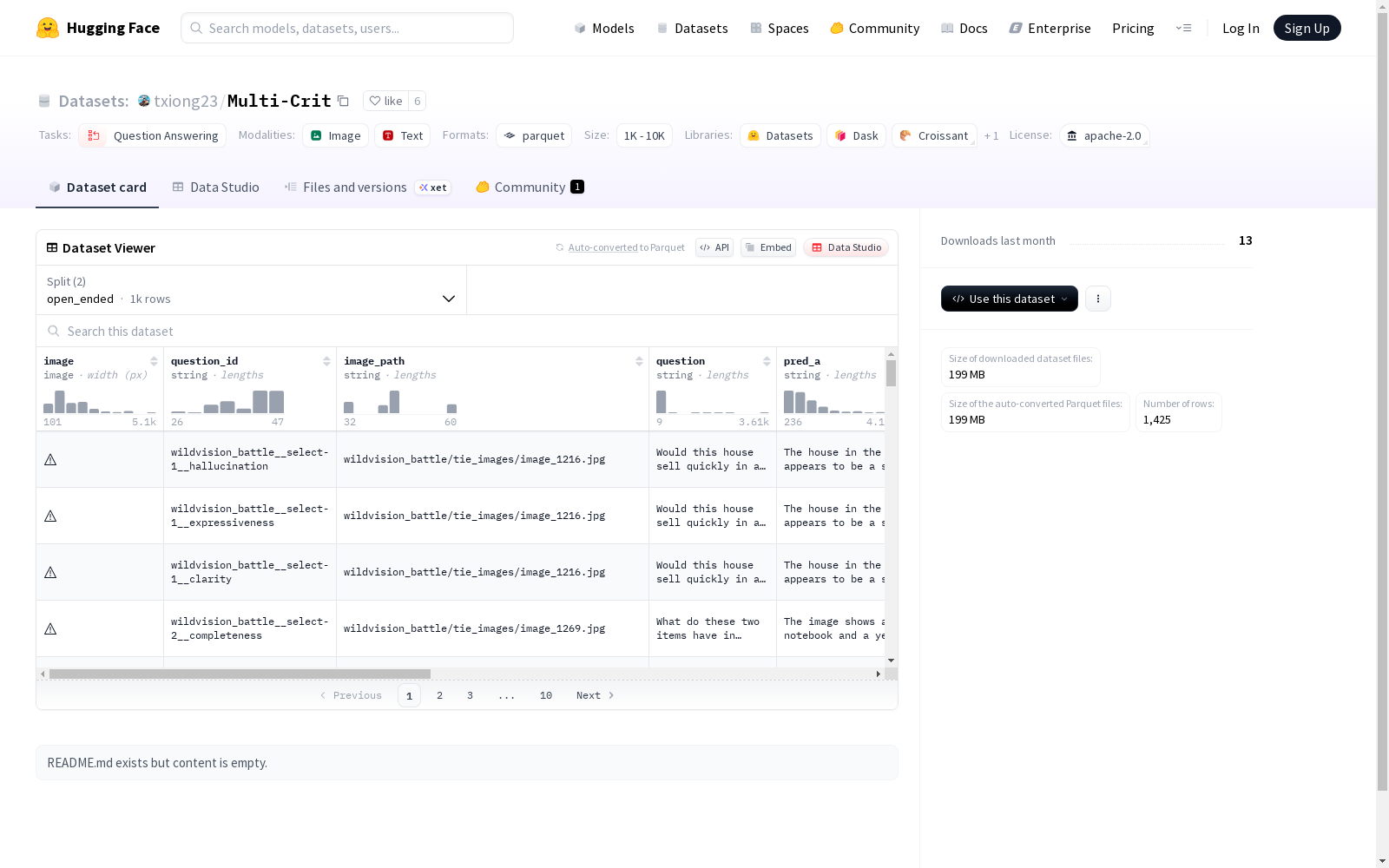The height and width of the screenshot is (868, 1389).
Task: Jump to page 10 of the dataset
Action: (x=546, y=695)
